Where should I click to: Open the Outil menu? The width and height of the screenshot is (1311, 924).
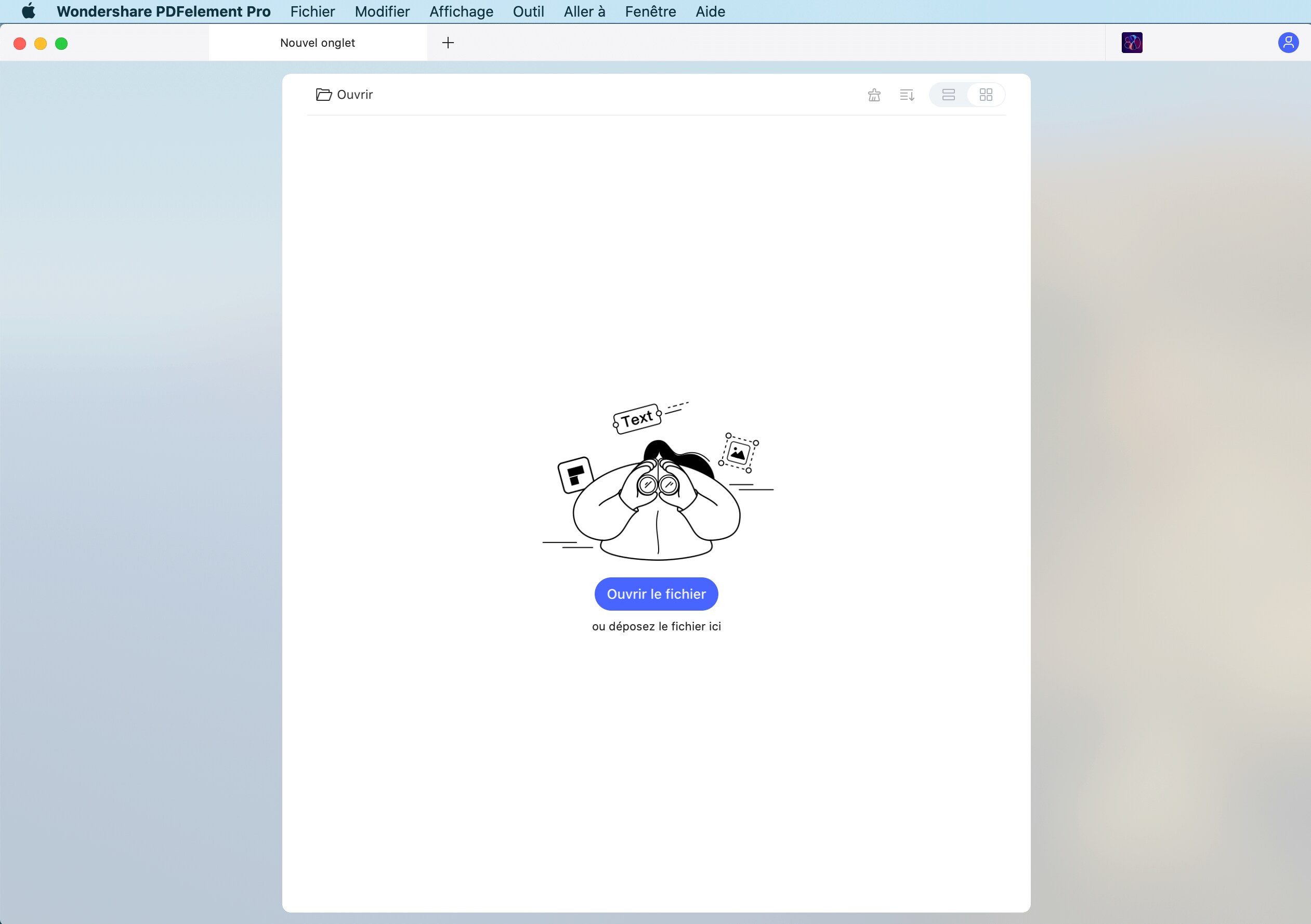click(528, 11)
